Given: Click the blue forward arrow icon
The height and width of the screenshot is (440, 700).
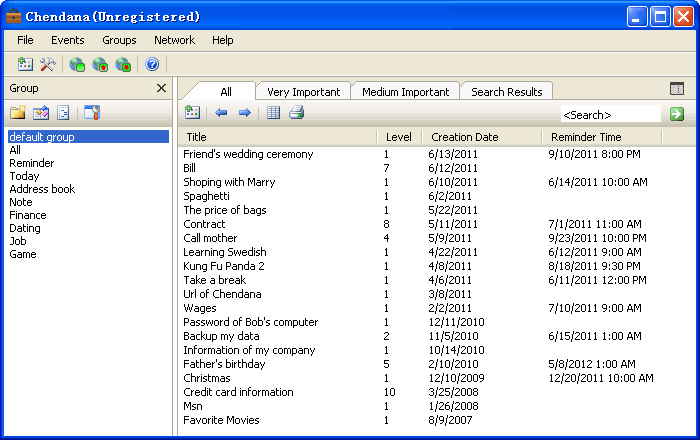Looking at the screenshot, I should point(244,113).
